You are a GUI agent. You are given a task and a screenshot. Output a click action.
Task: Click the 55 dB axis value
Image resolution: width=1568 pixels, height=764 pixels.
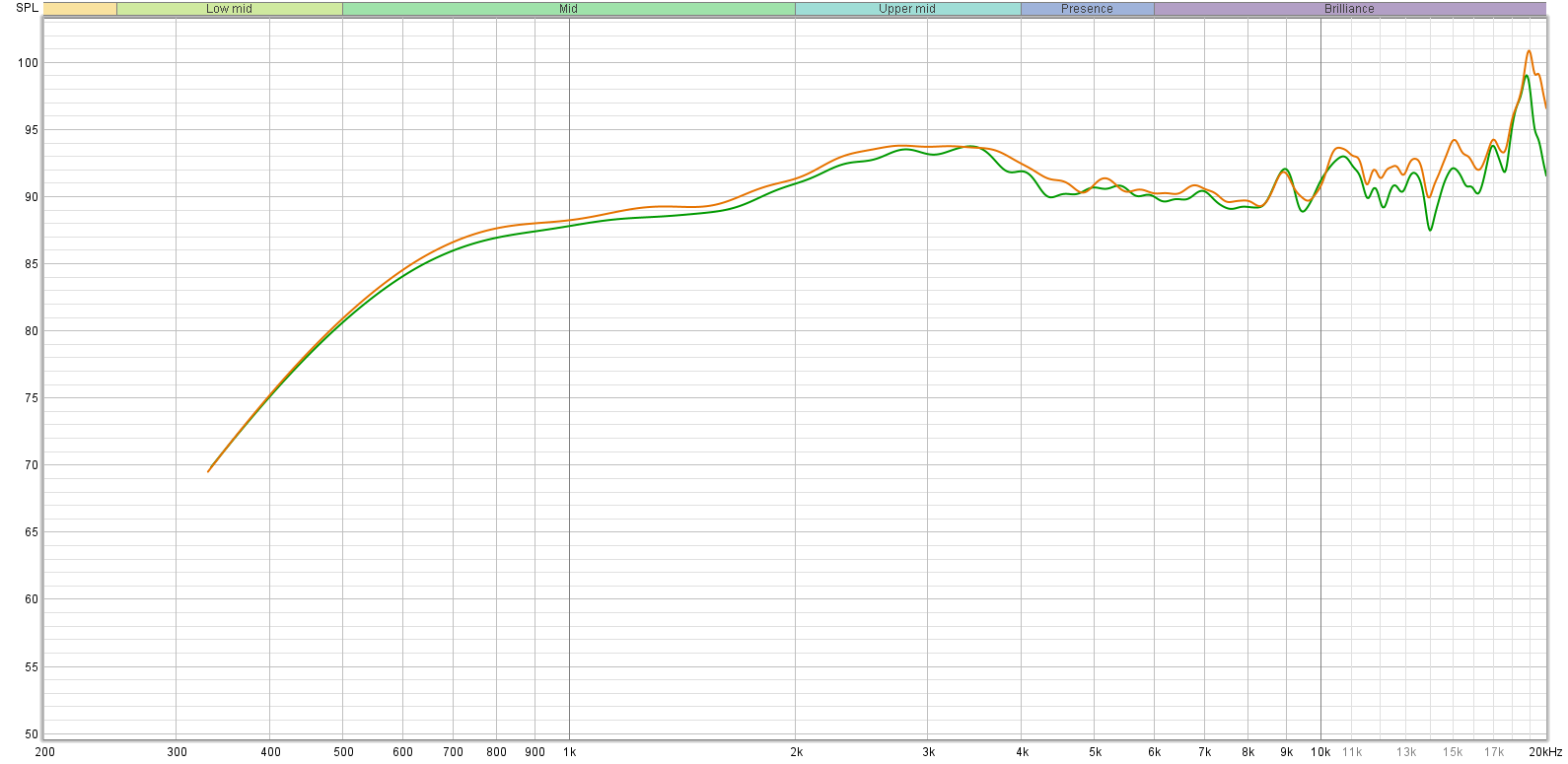pyautogui.click(x=32, y=667)
